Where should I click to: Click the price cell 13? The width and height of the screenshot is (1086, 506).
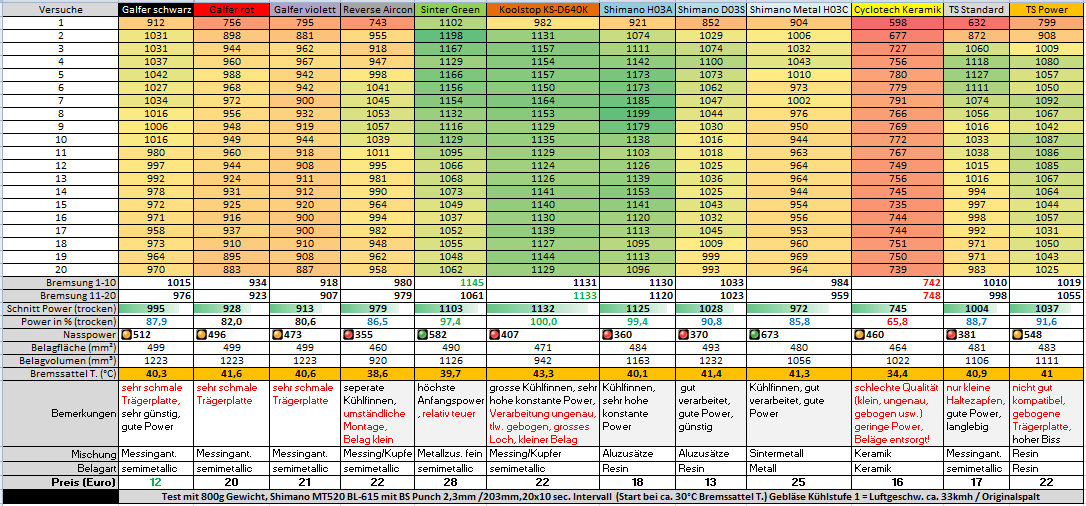[710, 482]
